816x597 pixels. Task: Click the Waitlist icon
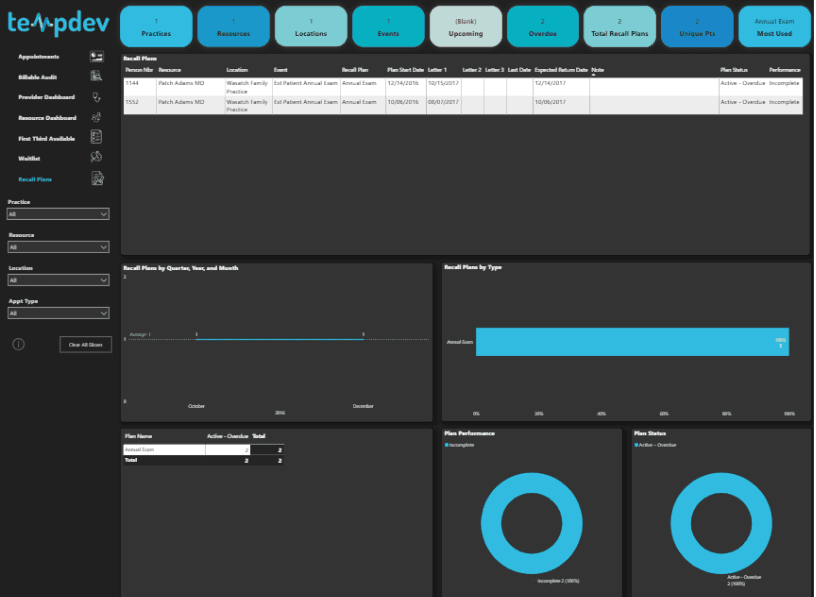pyautogui.click(x=96, y=158)
